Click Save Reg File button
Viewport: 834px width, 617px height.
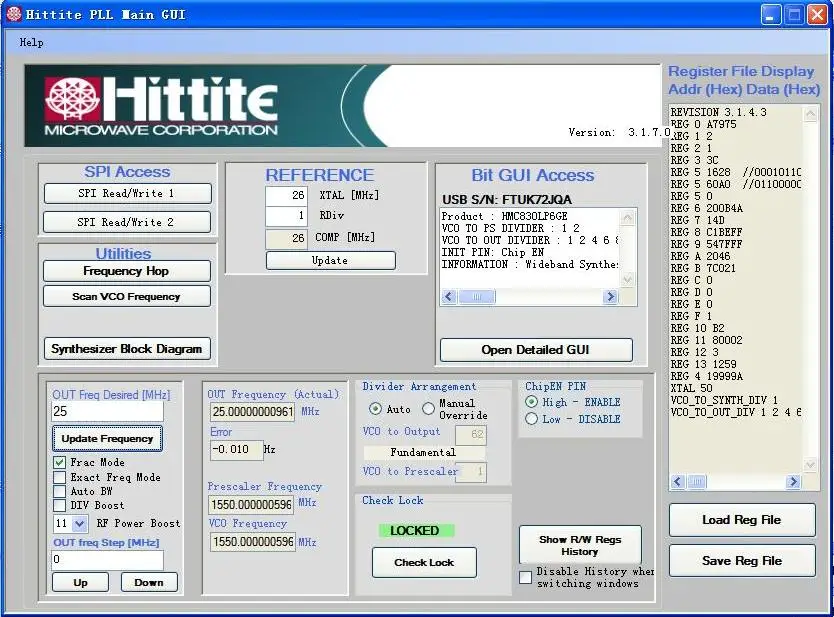point(742,561)
